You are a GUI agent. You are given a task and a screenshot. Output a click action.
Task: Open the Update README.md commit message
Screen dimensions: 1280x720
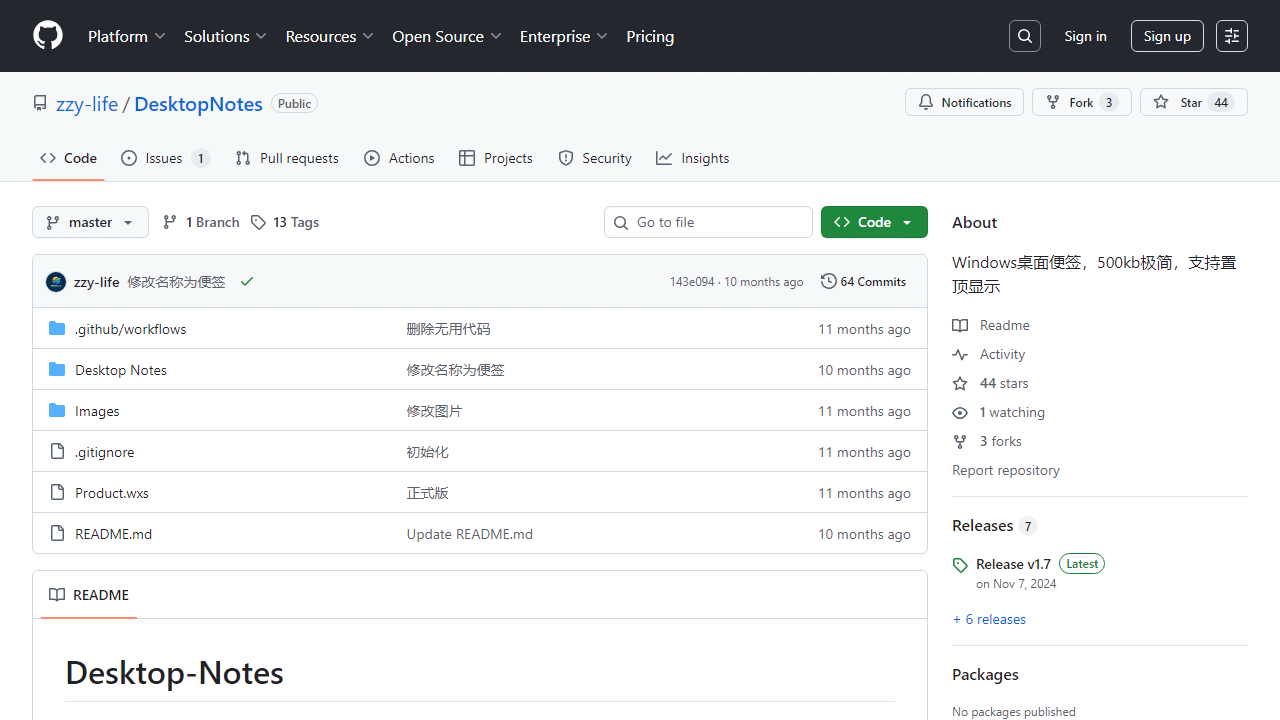[470, 534]
